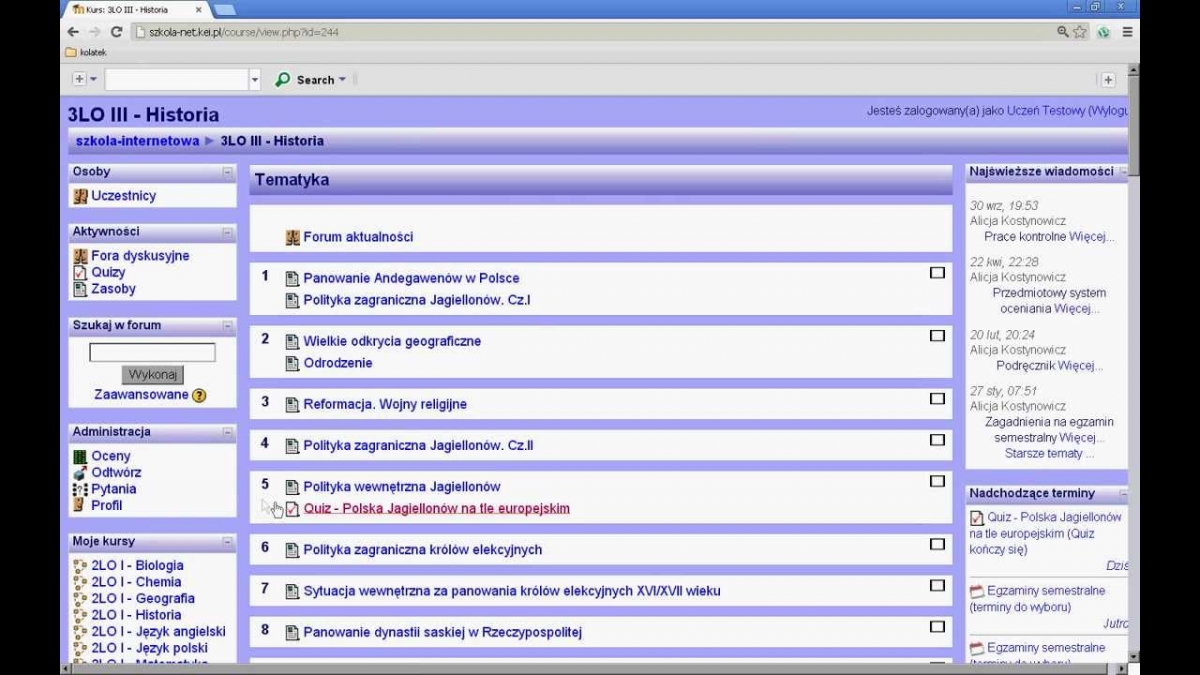Screen dimensions: 1200x675
Task: Open Quiz - Polska Jagiellonów na tle europejskim
Action: click(436, 509)
